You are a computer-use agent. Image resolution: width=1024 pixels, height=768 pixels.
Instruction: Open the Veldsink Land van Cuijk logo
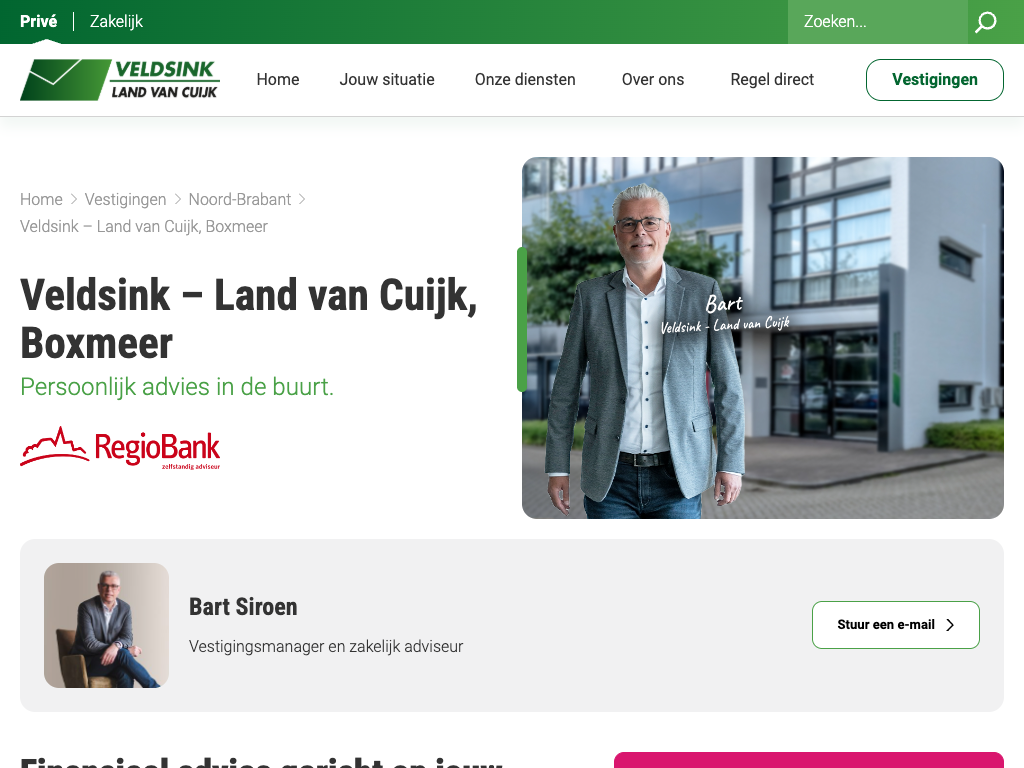[120, 80]
